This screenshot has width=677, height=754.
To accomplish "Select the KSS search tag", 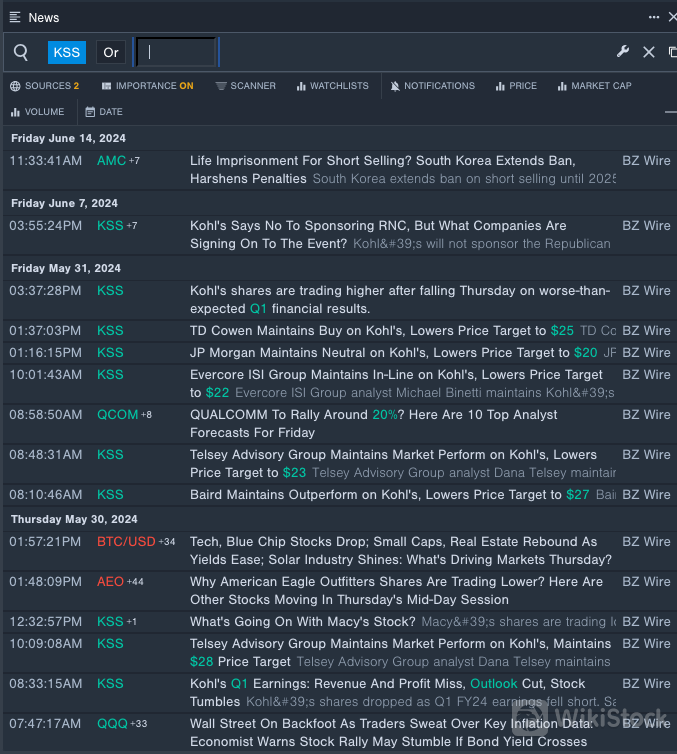I will pos(66,52).
